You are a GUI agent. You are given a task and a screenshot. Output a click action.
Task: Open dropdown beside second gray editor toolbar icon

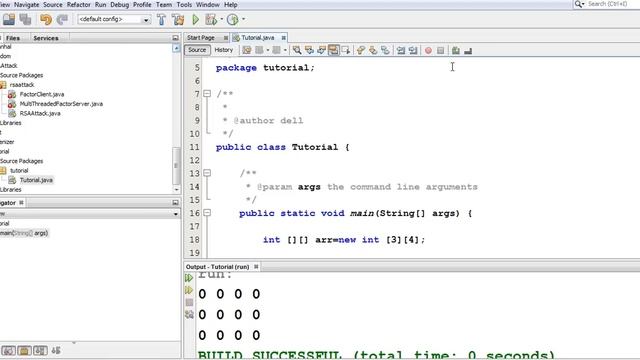click(x=285, y=50)
